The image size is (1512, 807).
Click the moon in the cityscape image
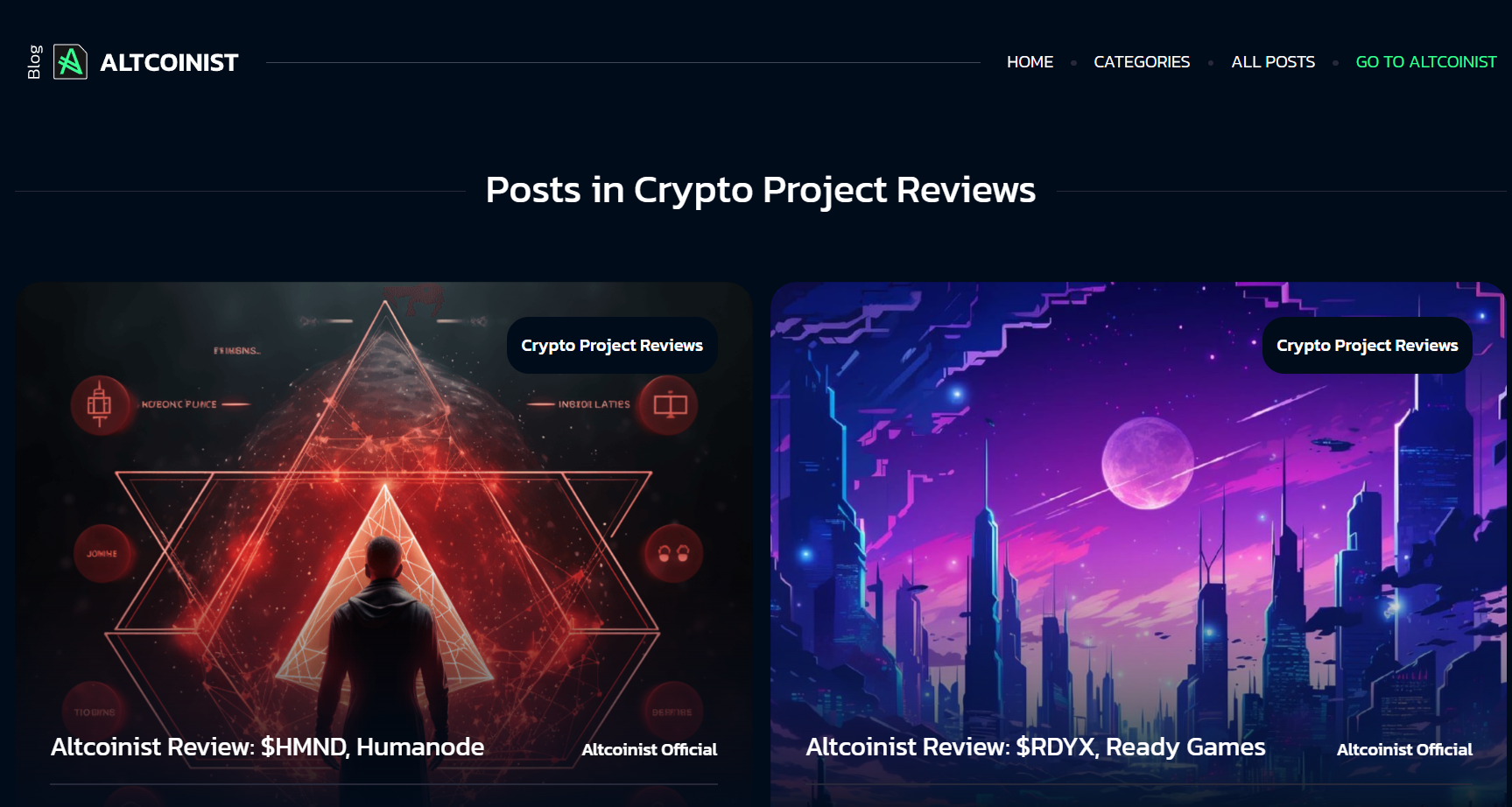coord(1148,463)
